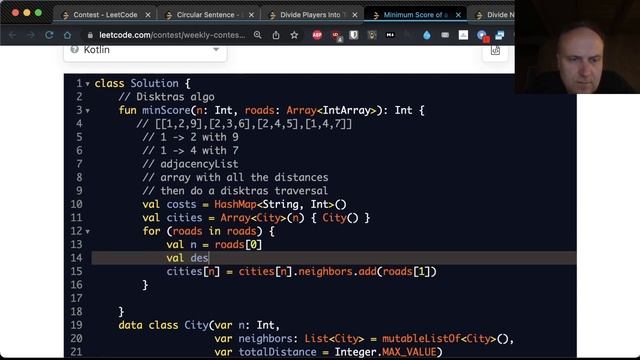Click the '// 1 -> 2 with 9' comment
Screen dimensions: 640x360
click(x=190, y=137)
